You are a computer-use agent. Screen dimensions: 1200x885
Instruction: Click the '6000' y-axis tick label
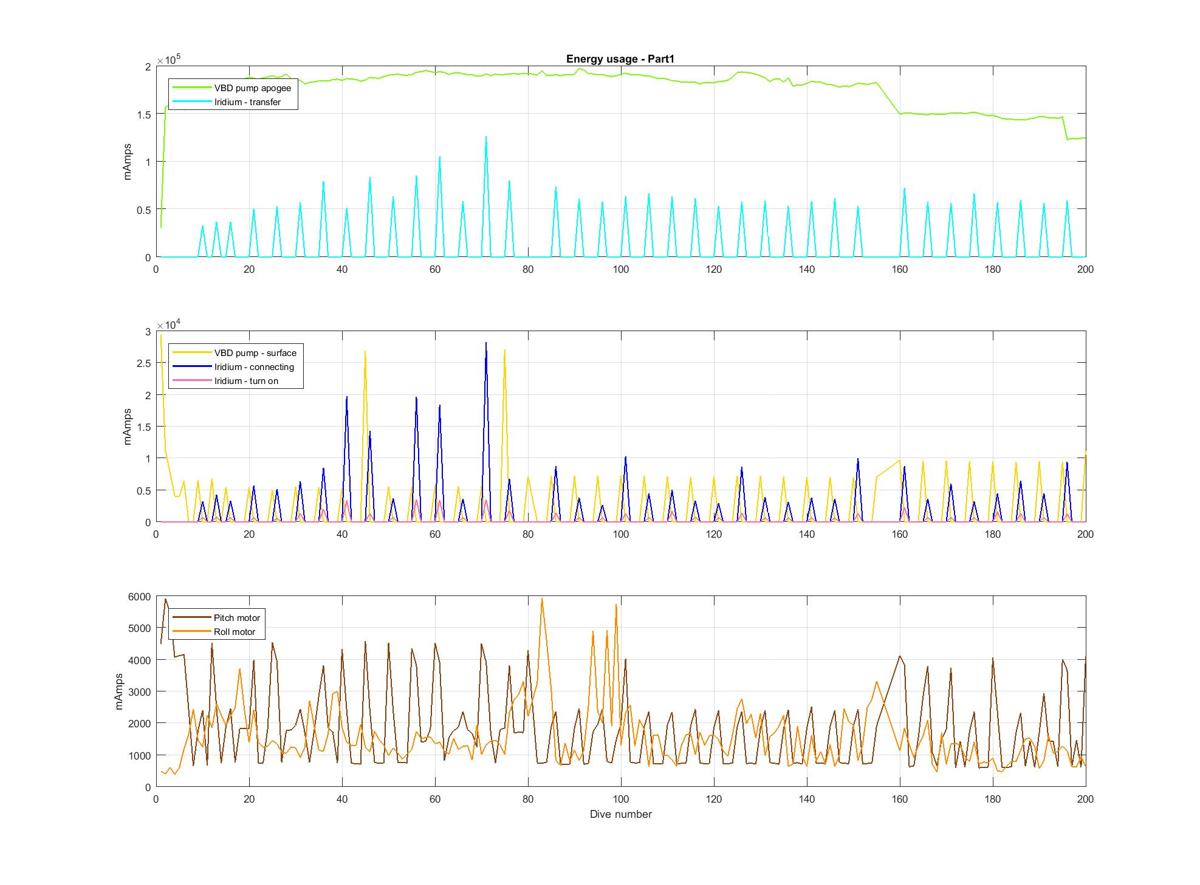[x=138, y=597]
